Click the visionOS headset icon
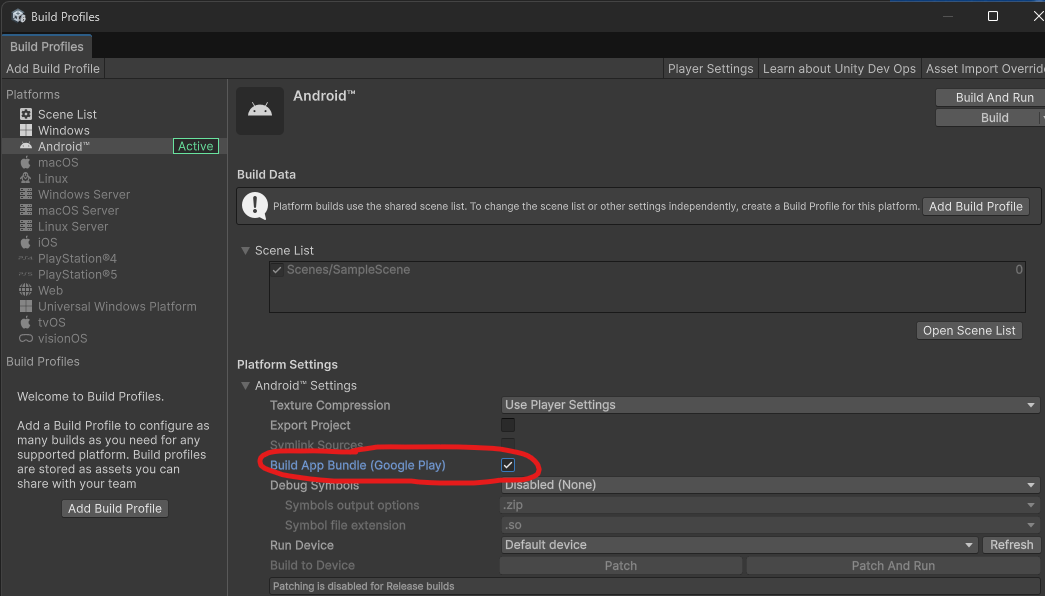The height and width of the screenshot is (596, 1045). click(26, 338)
